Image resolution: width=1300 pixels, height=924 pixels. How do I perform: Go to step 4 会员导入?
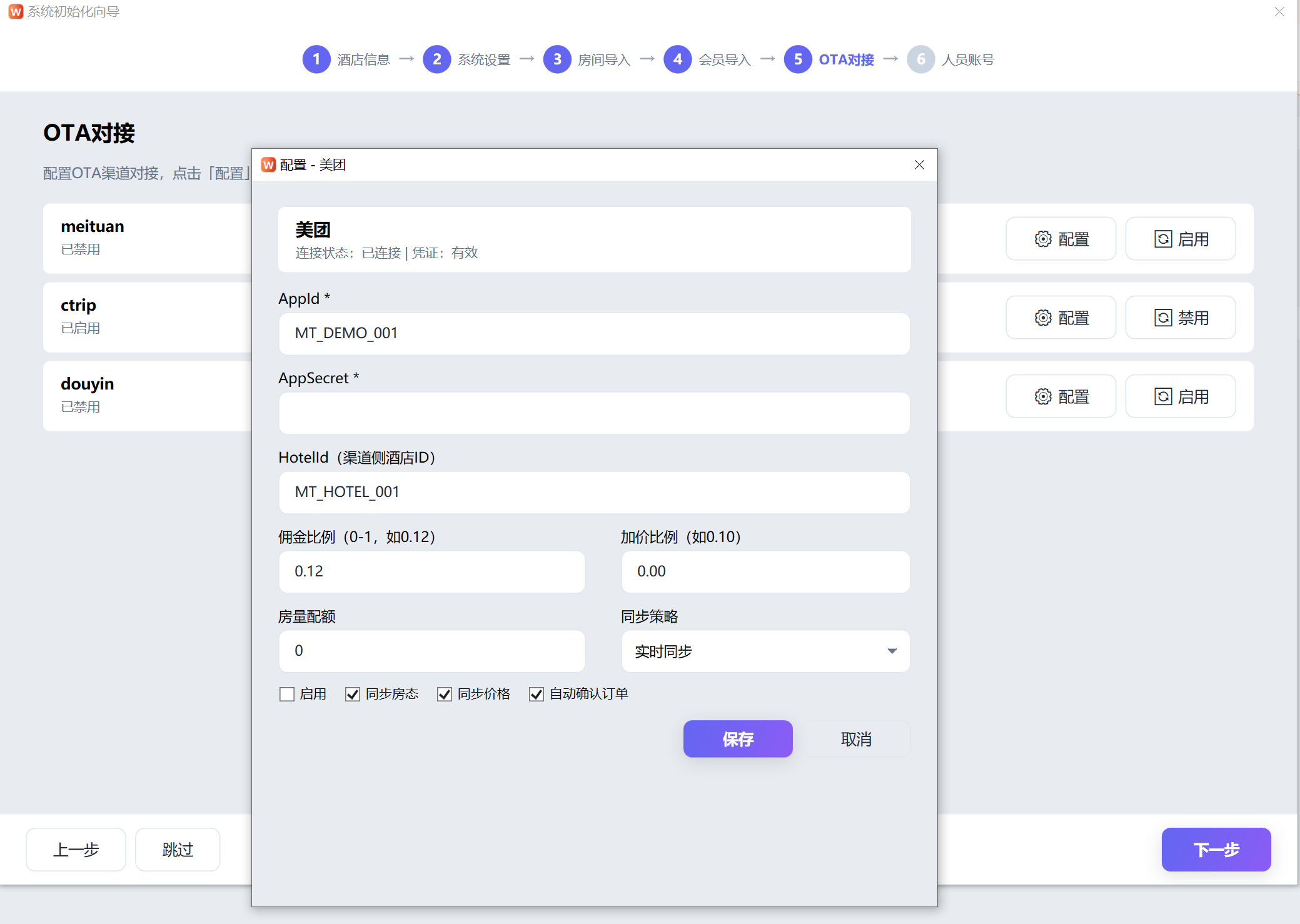tap(708, 59)
